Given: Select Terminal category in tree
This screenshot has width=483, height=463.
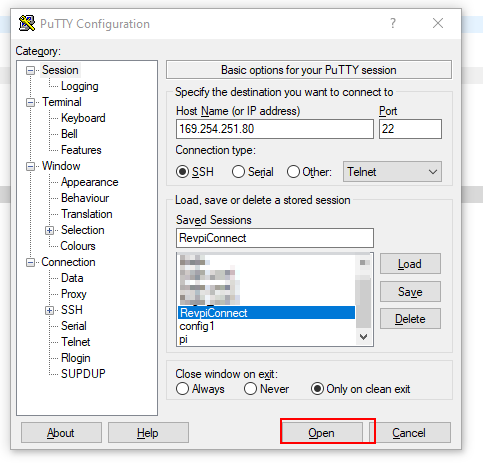Looking at the screenshot, I should [x=62, y=102].
